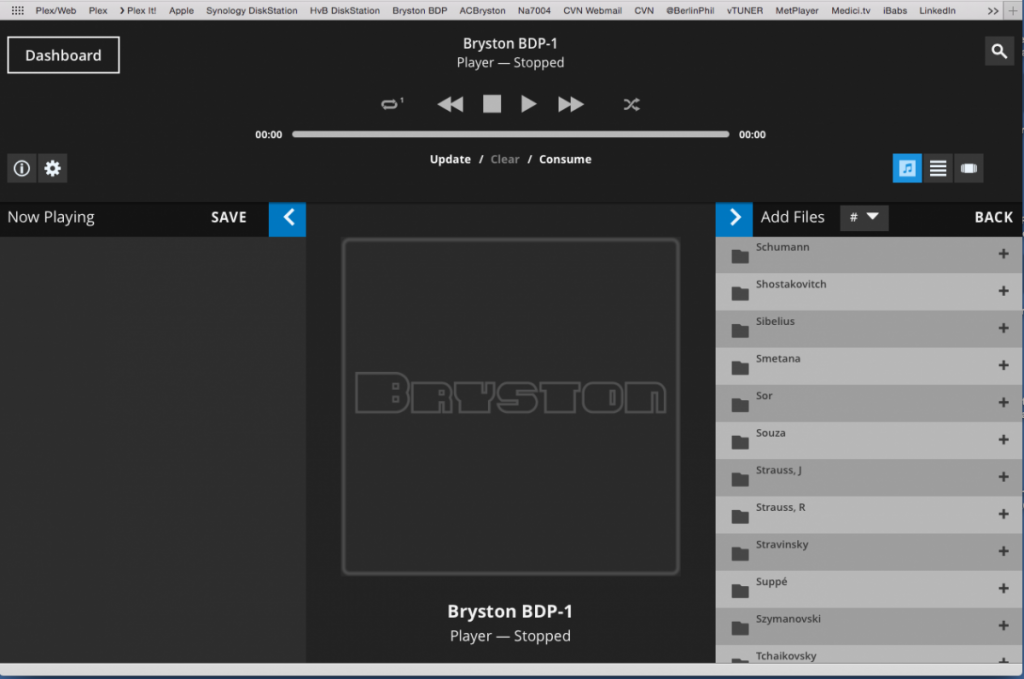Add the Schumann folder to the queue
Screen dimensions: 1024x679
[x=1003, y=254]
